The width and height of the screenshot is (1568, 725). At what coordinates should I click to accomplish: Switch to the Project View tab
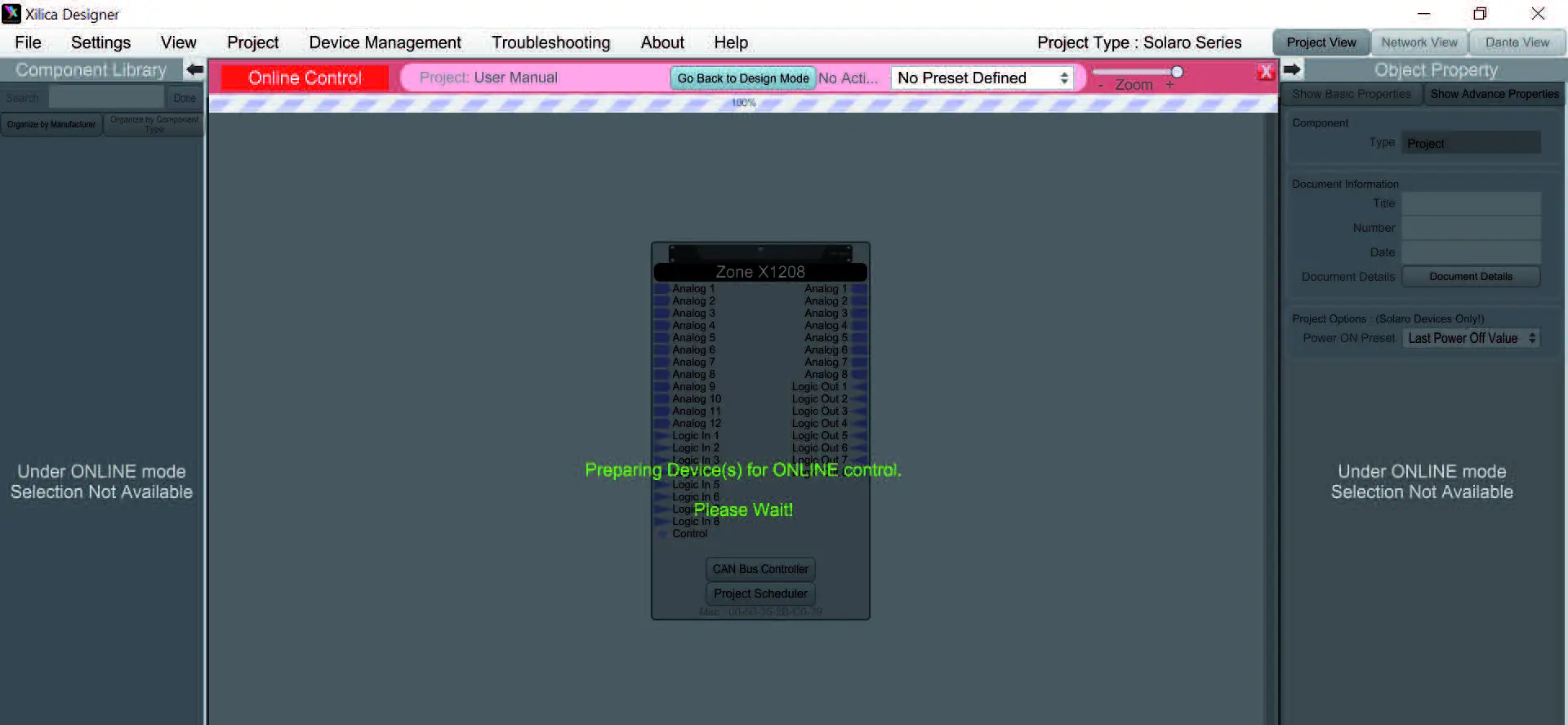1321,42
